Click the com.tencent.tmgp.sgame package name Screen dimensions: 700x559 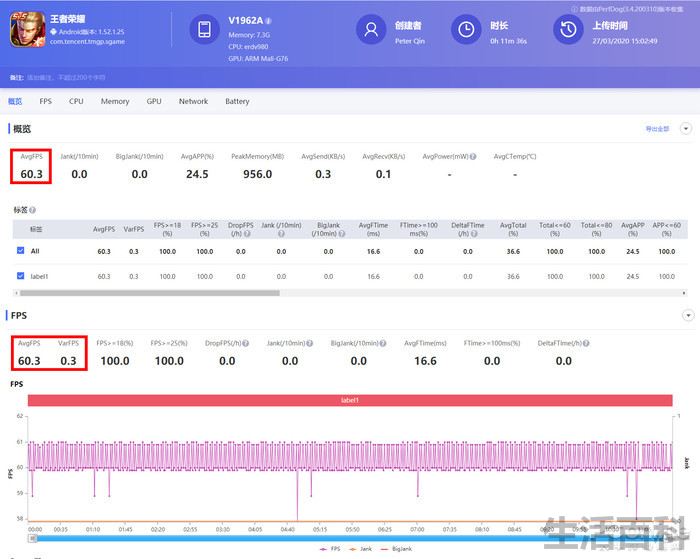click(x=88, y=42)
